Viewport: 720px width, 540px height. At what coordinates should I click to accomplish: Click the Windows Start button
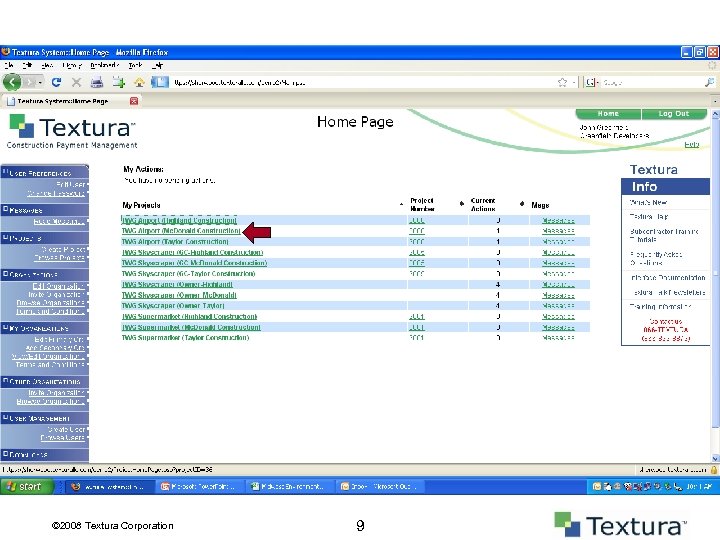[28, 486]
